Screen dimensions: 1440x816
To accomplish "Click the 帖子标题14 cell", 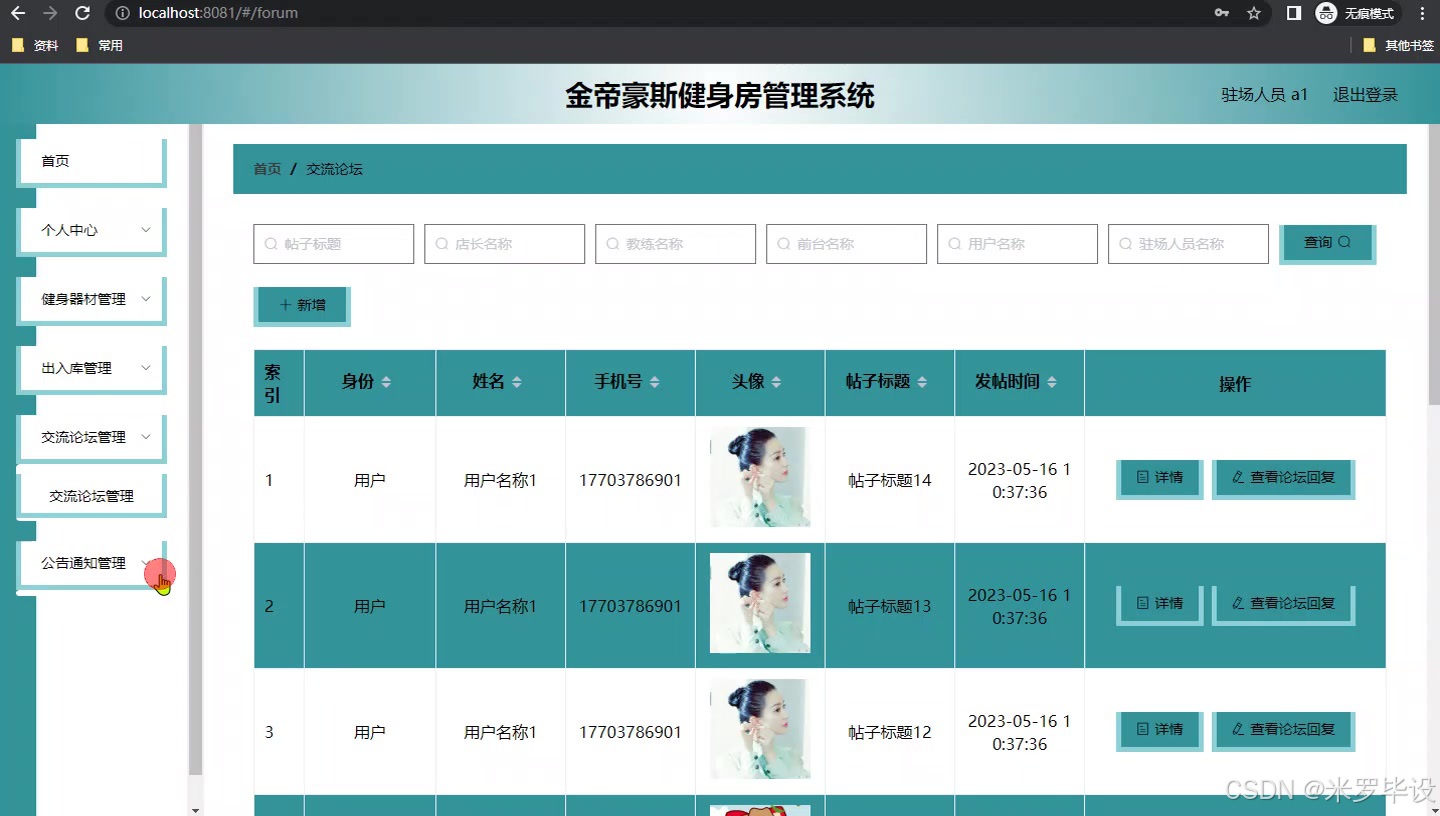I will pos(890,480).
